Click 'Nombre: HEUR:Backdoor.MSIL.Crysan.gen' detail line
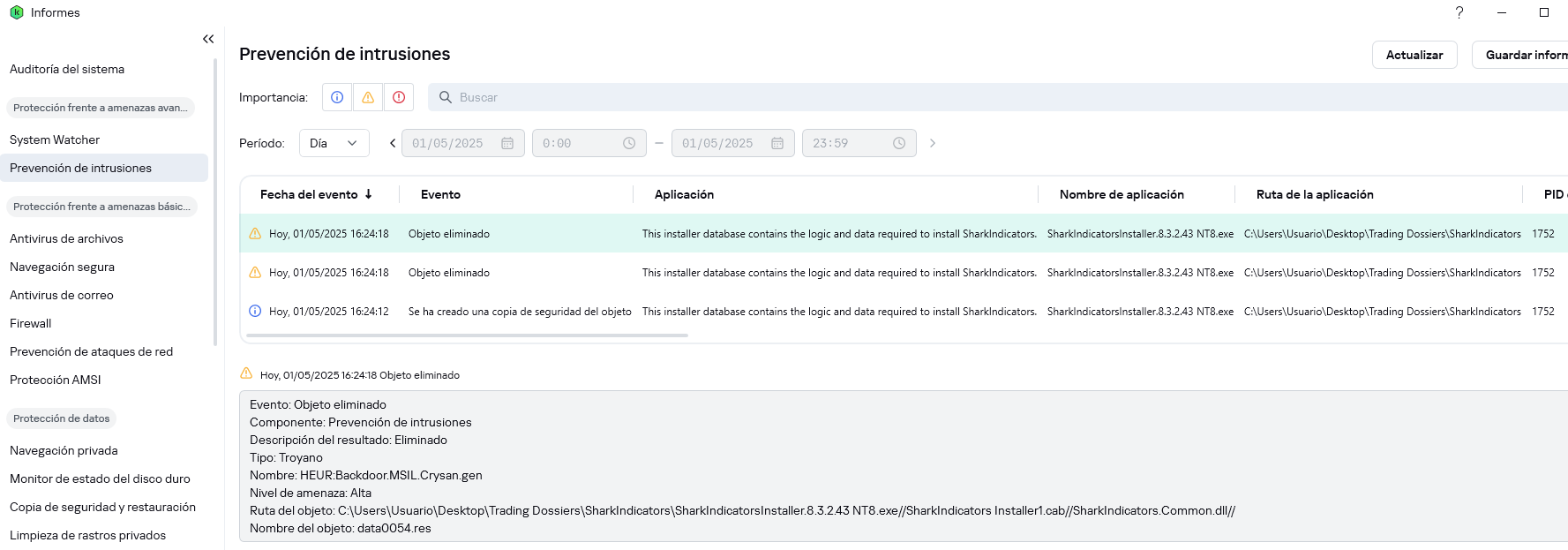1568x550 pixels. point(366,475)
